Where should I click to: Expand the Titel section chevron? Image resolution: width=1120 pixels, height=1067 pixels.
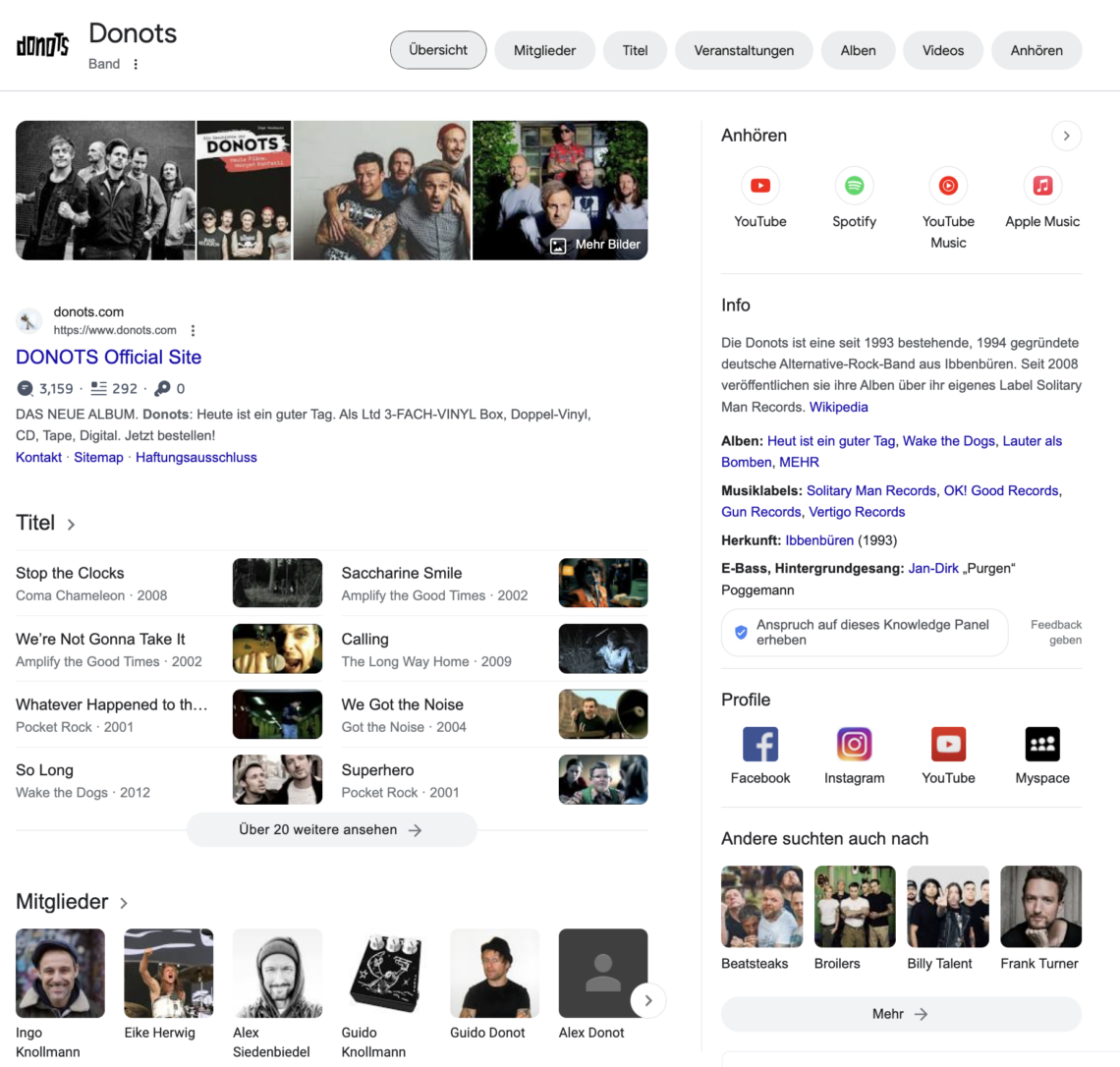[71, 525]
